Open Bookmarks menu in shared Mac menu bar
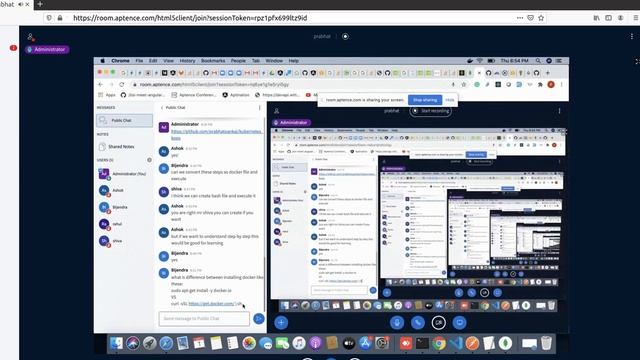The image size is (640, 360). [213, 60]
